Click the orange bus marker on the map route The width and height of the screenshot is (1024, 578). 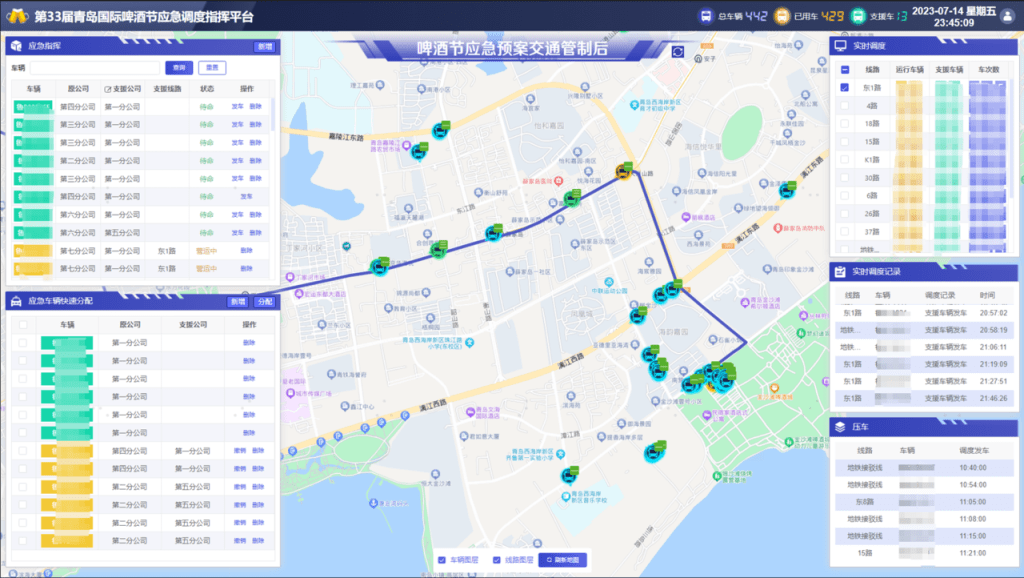point(622,172)
